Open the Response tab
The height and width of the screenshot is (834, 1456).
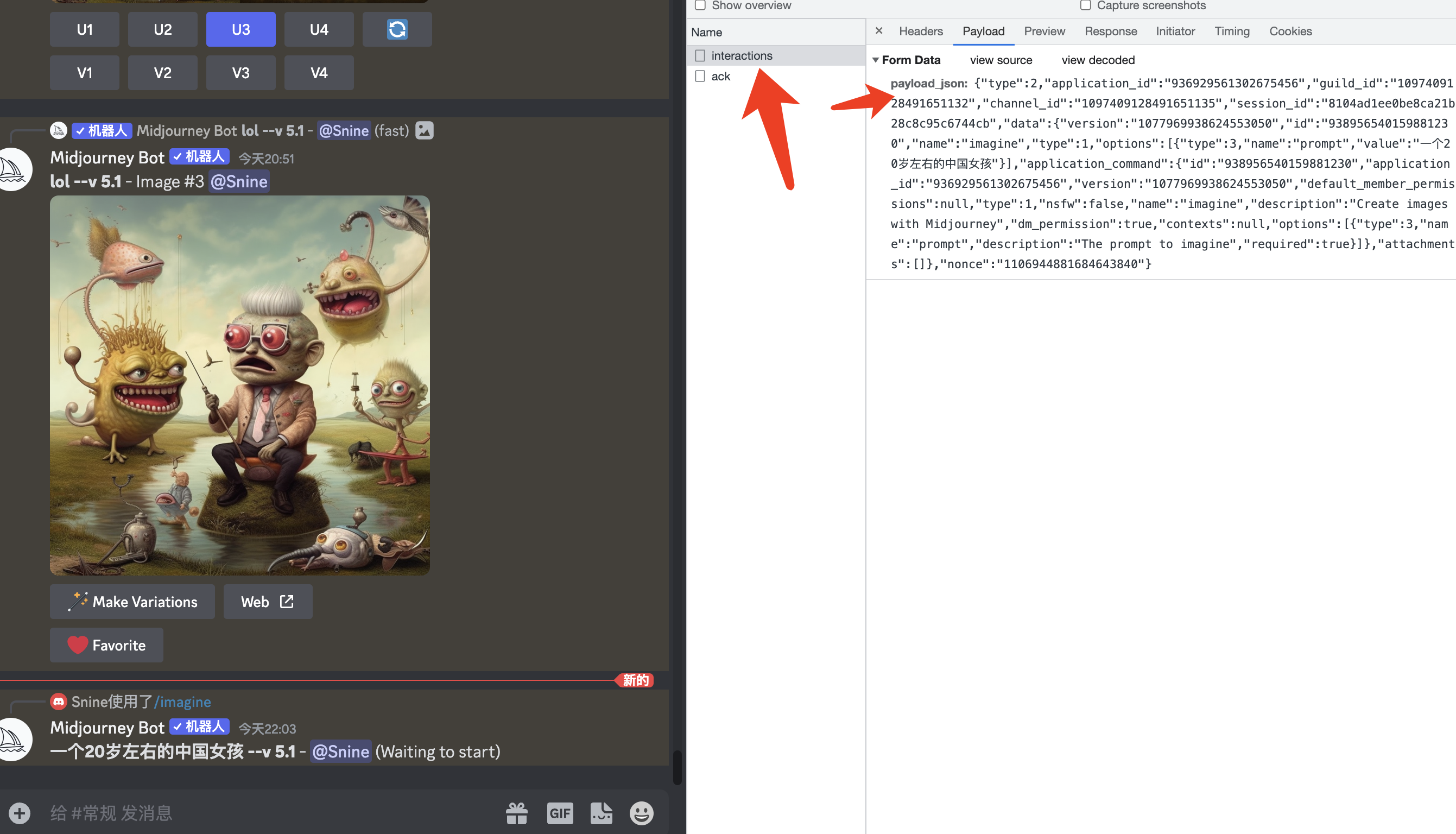coord(1110,31)
